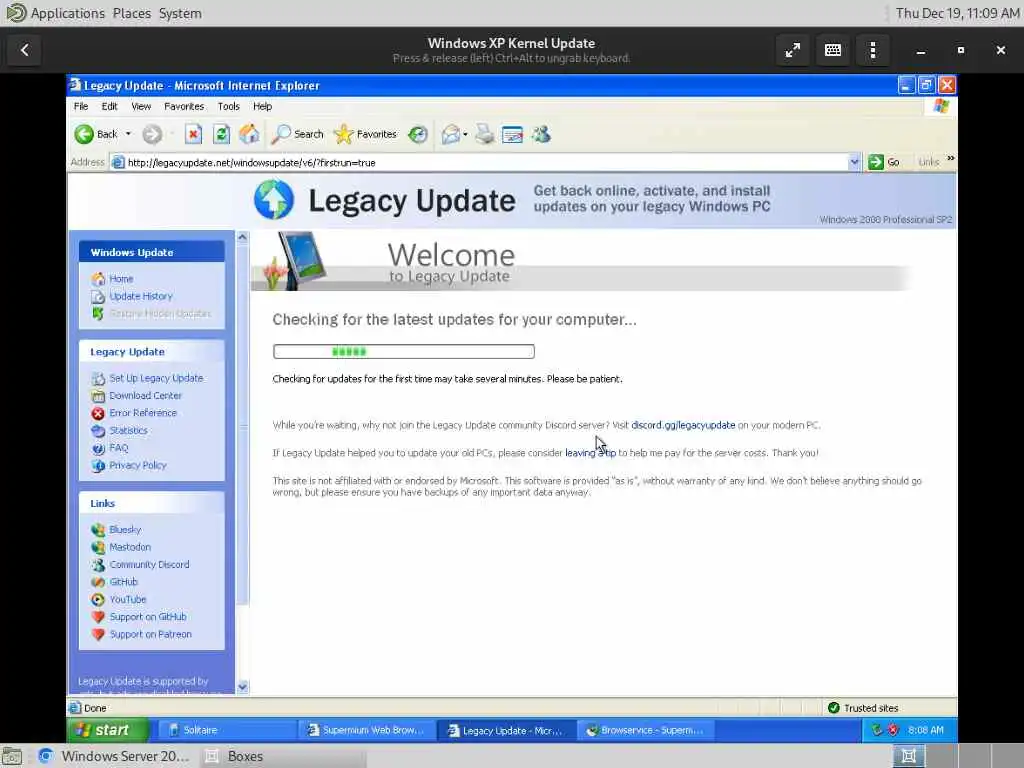Open the History clock icon
1024x768 pixels.
click(418, 135)
